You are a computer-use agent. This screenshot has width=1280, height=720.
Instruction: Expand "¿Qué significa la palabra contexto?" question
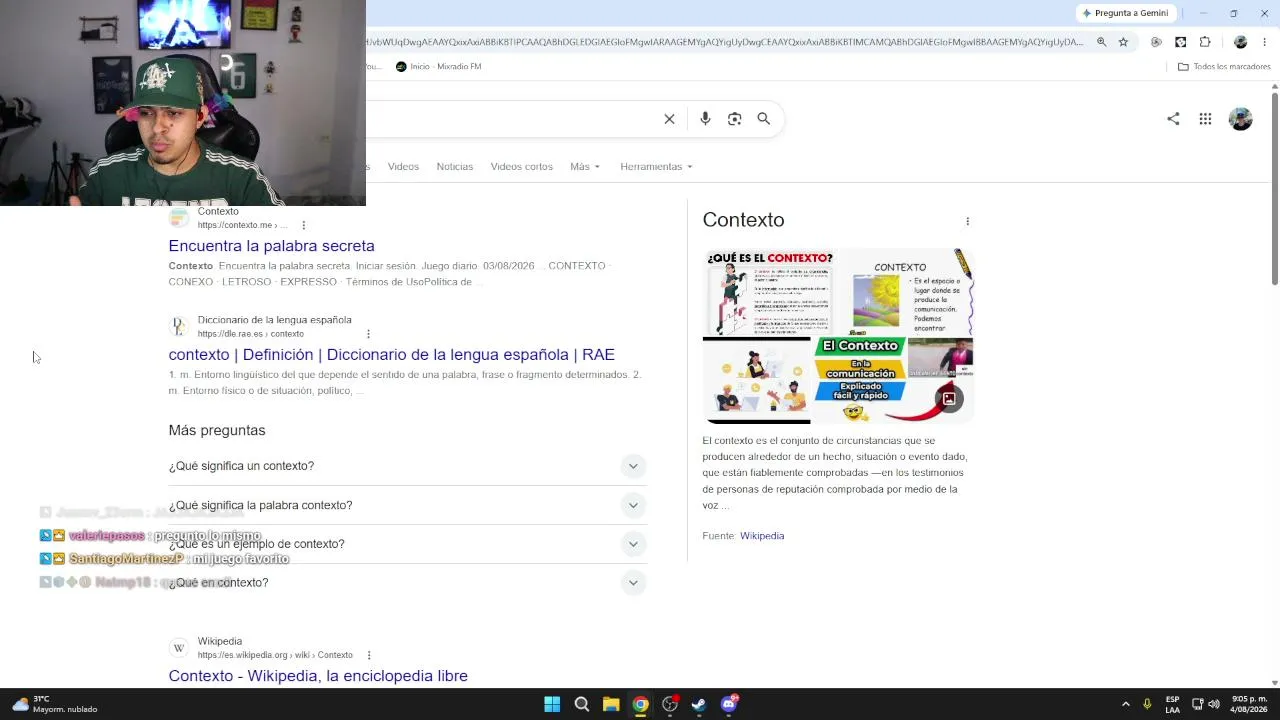click(408, 505)
